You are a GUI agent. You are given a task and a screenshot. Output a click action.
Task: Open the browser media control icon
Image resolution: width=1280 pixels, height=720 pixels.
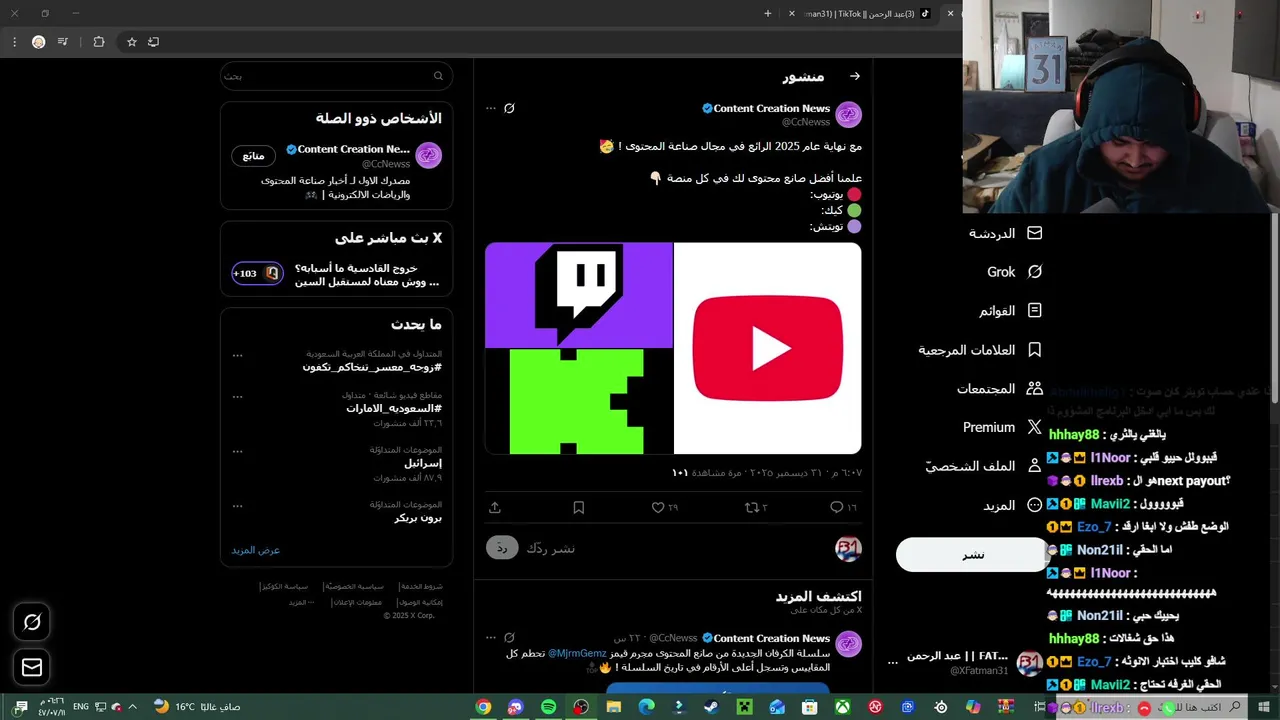tap(62, 42)
